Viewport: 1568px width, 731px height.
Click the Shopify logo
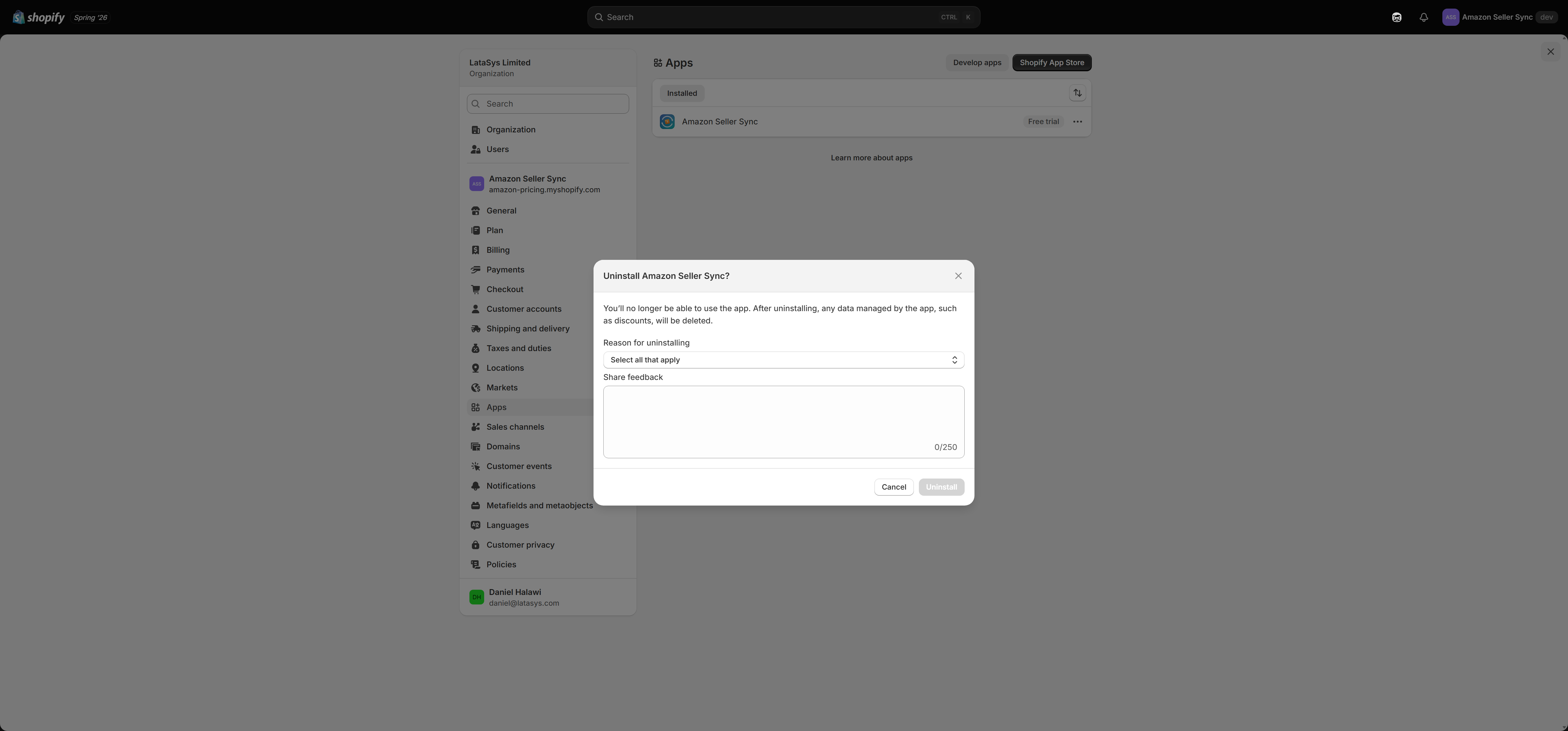click(x=38, y=17)
